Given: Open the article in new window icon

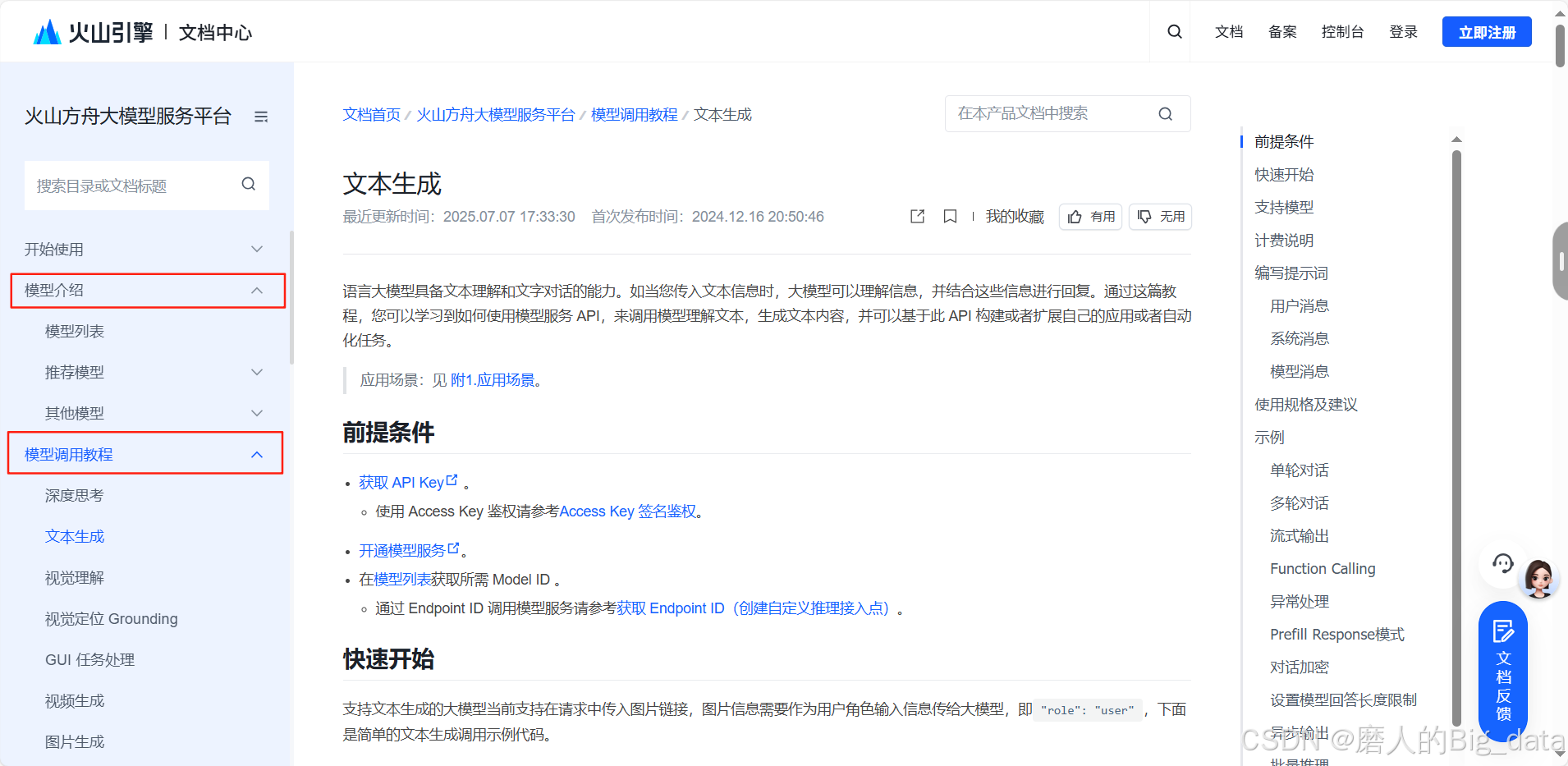Looking at the screenshot, I should coord(918,216).
